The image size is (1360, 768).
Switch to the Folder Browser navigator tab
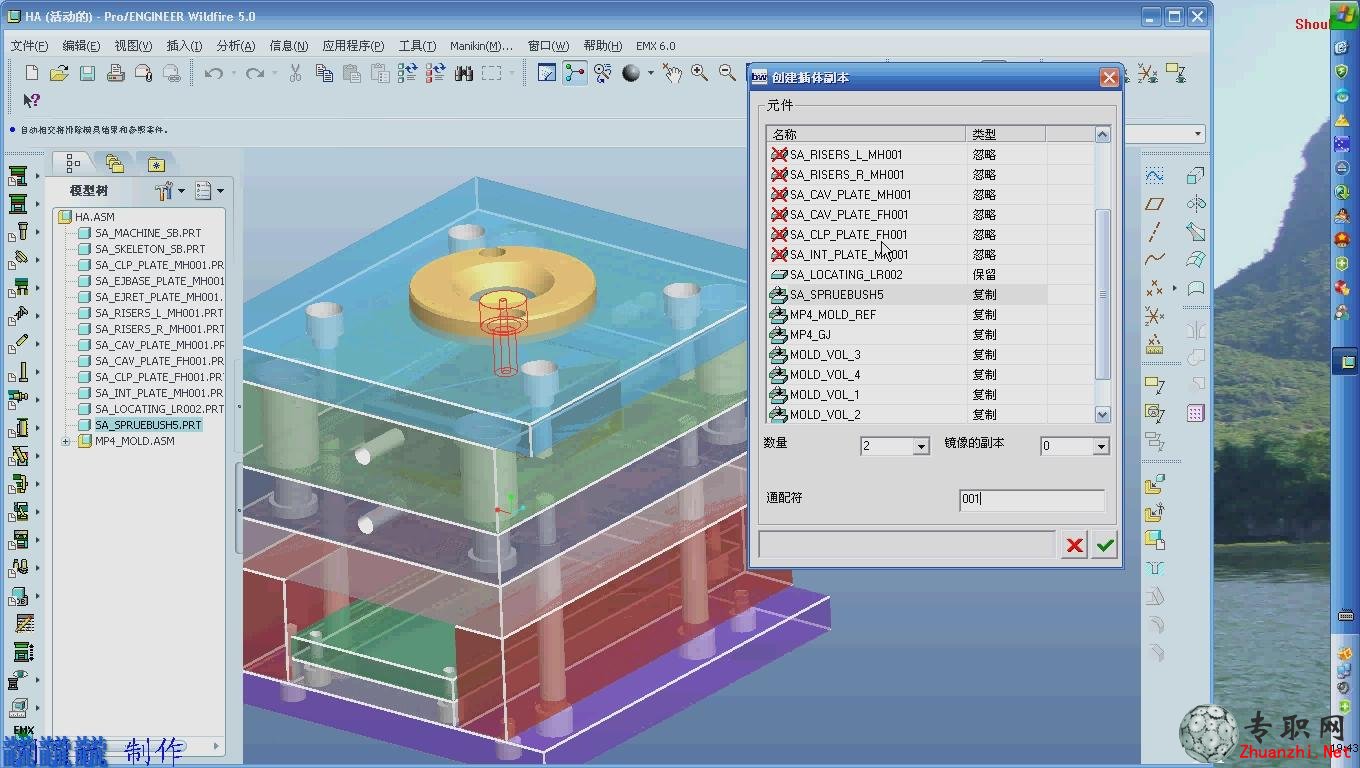(114, 163)
